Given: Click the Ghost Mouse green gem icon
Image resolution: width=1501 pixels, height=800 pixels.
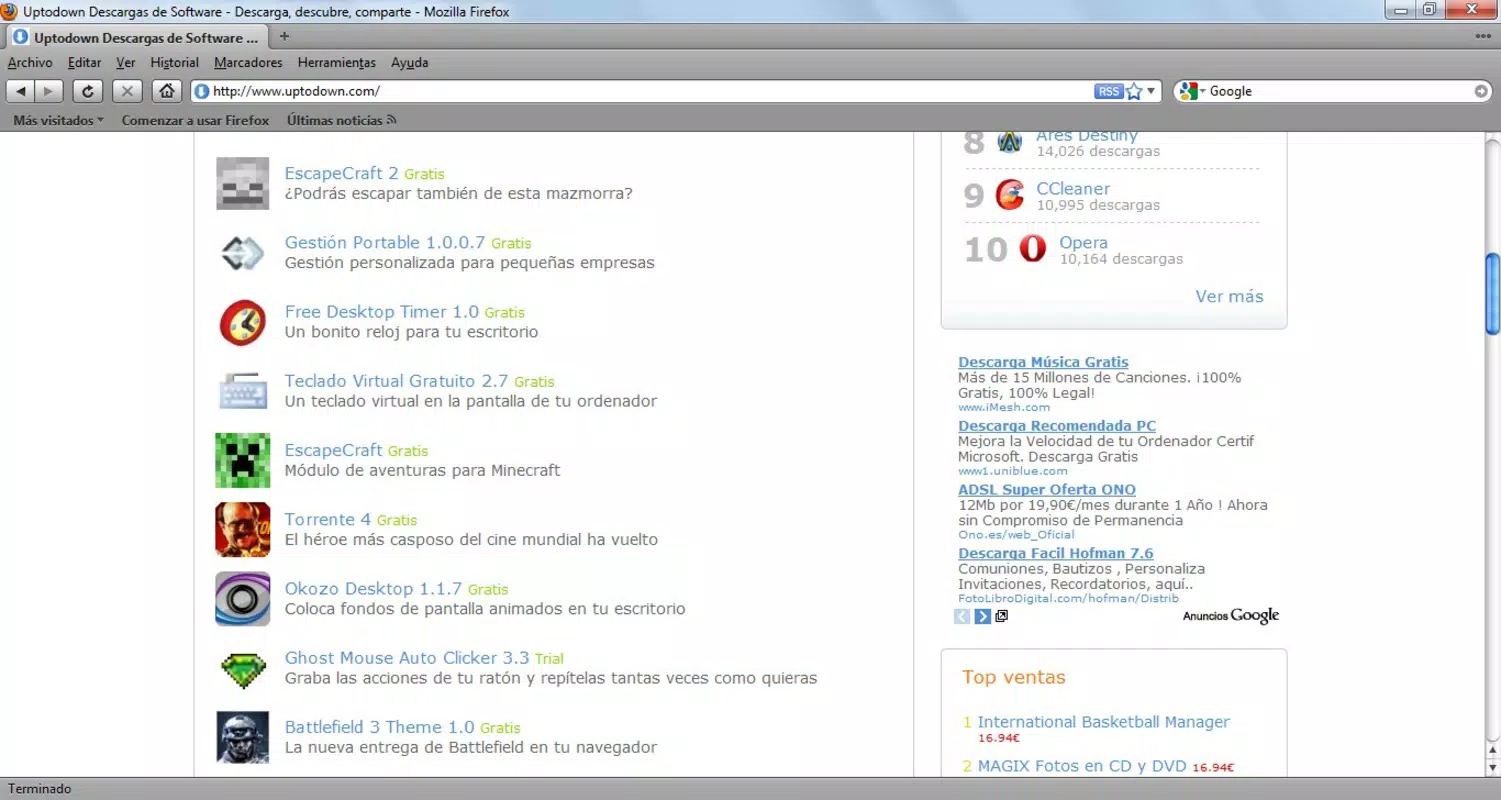Looking at the screenshot, I should pos(243,669).
